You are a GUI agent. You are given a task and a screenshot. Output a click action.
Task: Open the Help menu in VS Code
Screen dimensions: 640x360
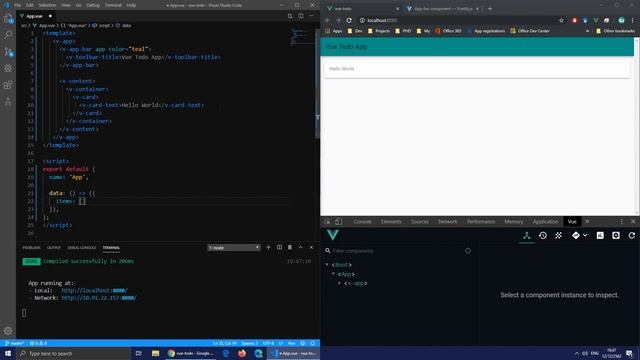pyautogui.click(x=131, y=5)
